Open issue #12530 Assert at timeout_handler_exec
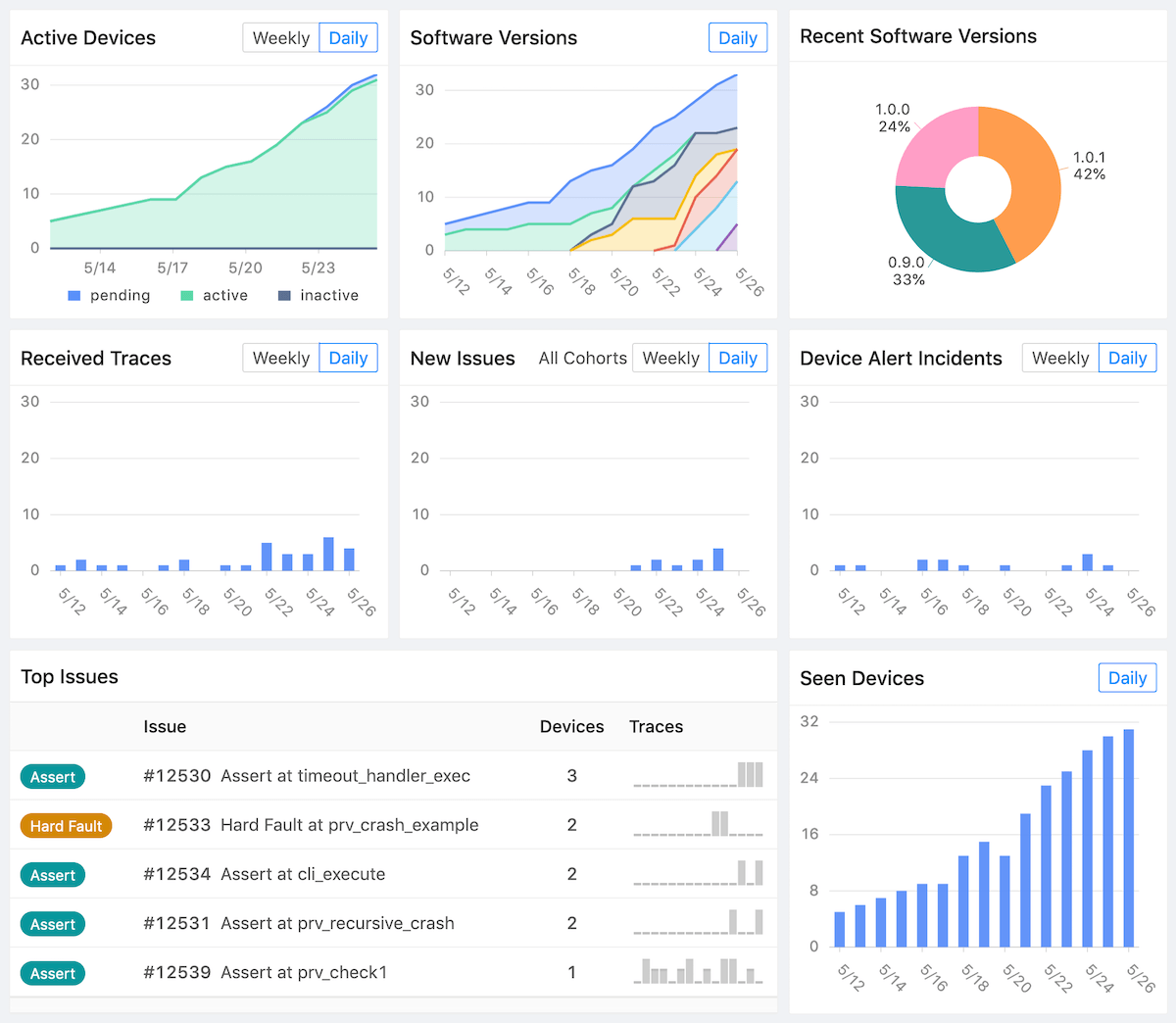1176x1023 pixels. [345, 776]
